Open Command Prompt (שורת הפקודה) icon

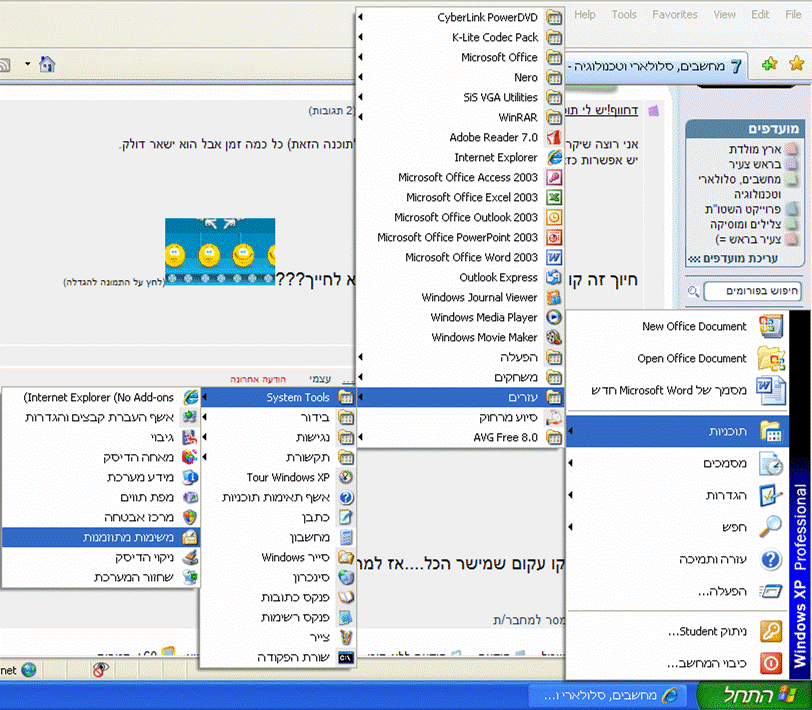(346, 657)
